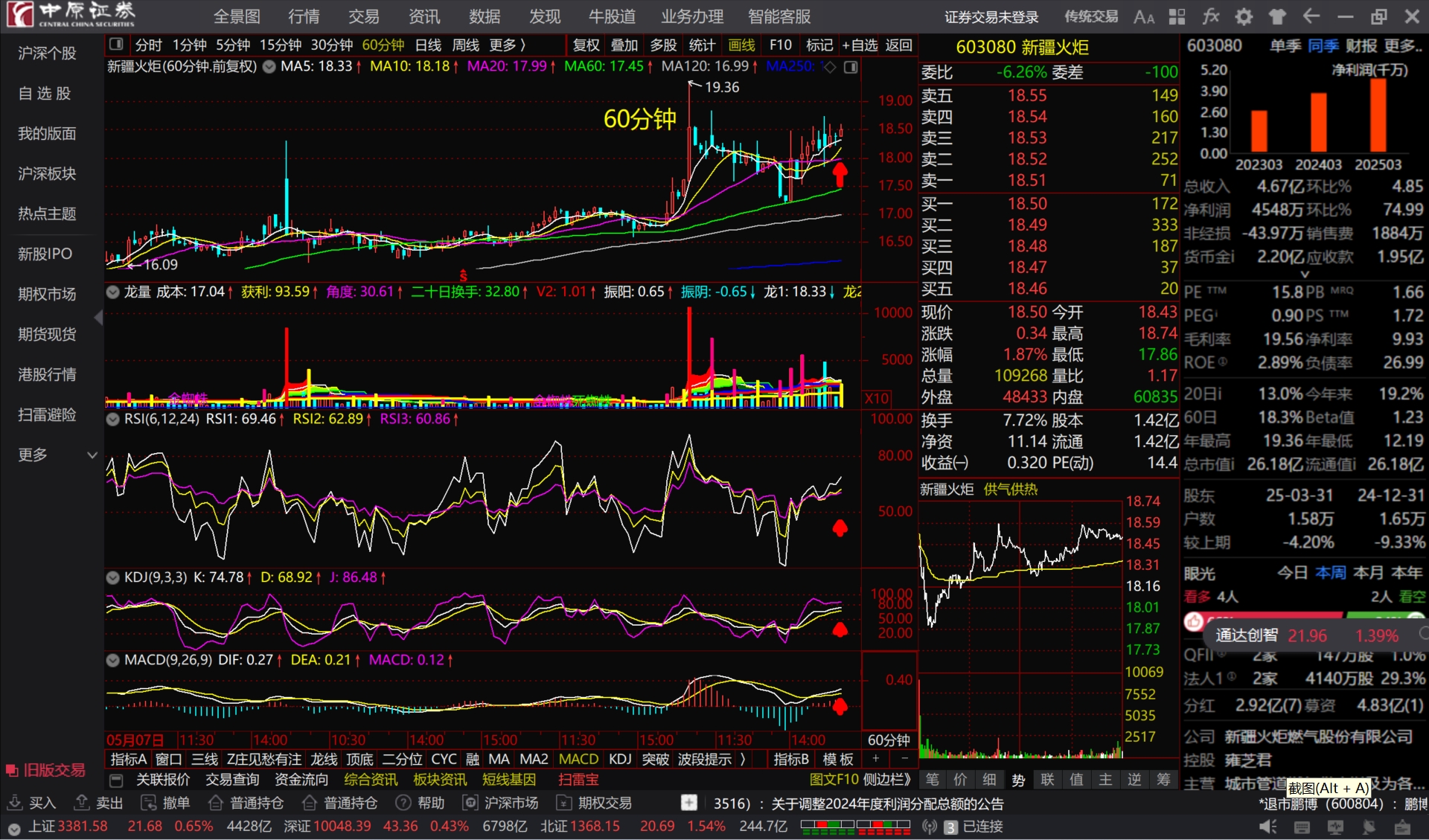Open the 图文F10 link

(x=834, y=780)
